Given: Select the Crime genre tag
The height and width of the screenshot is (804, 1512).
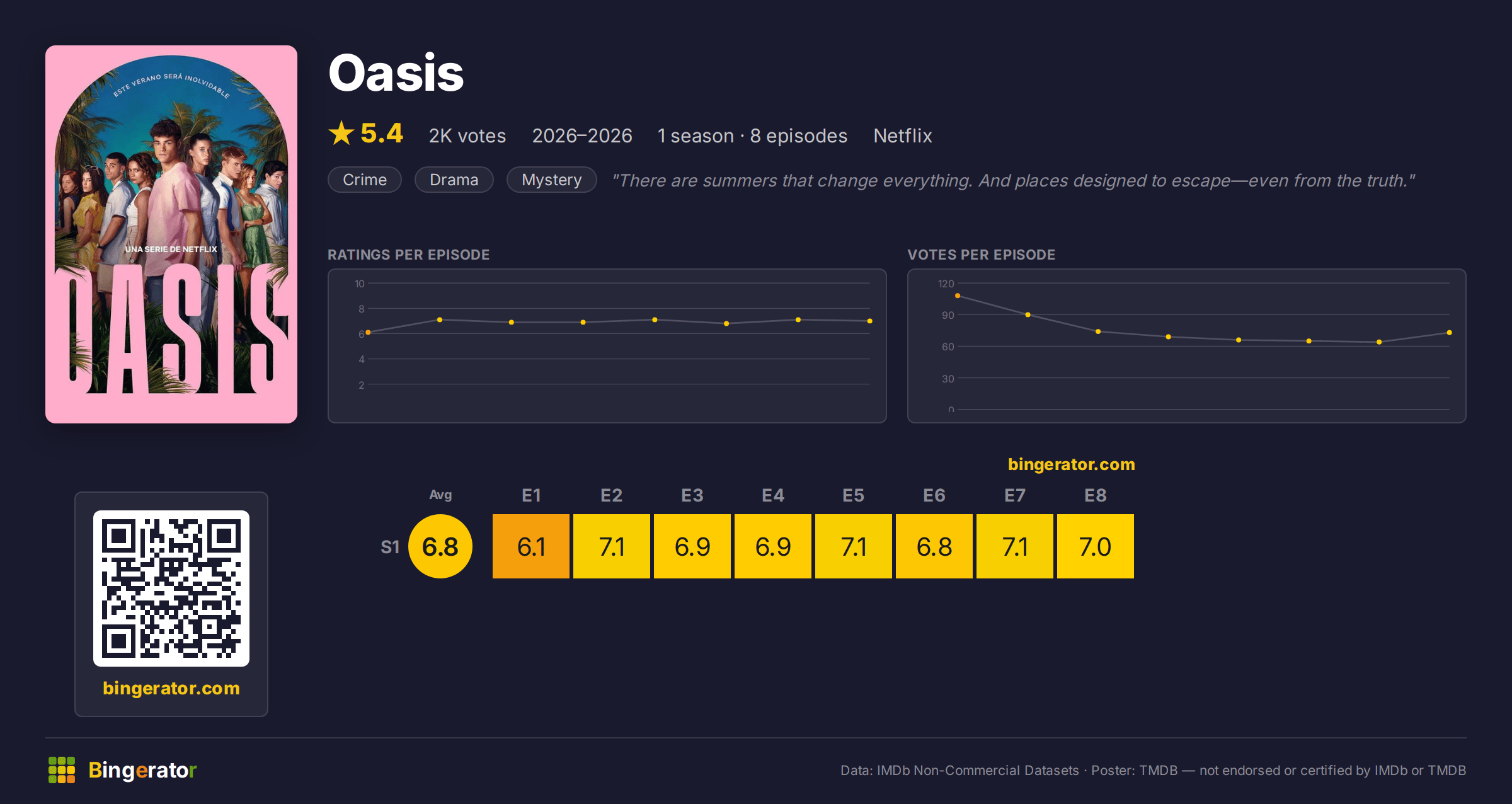Looking at the screenshot, I should pos(365,180).
